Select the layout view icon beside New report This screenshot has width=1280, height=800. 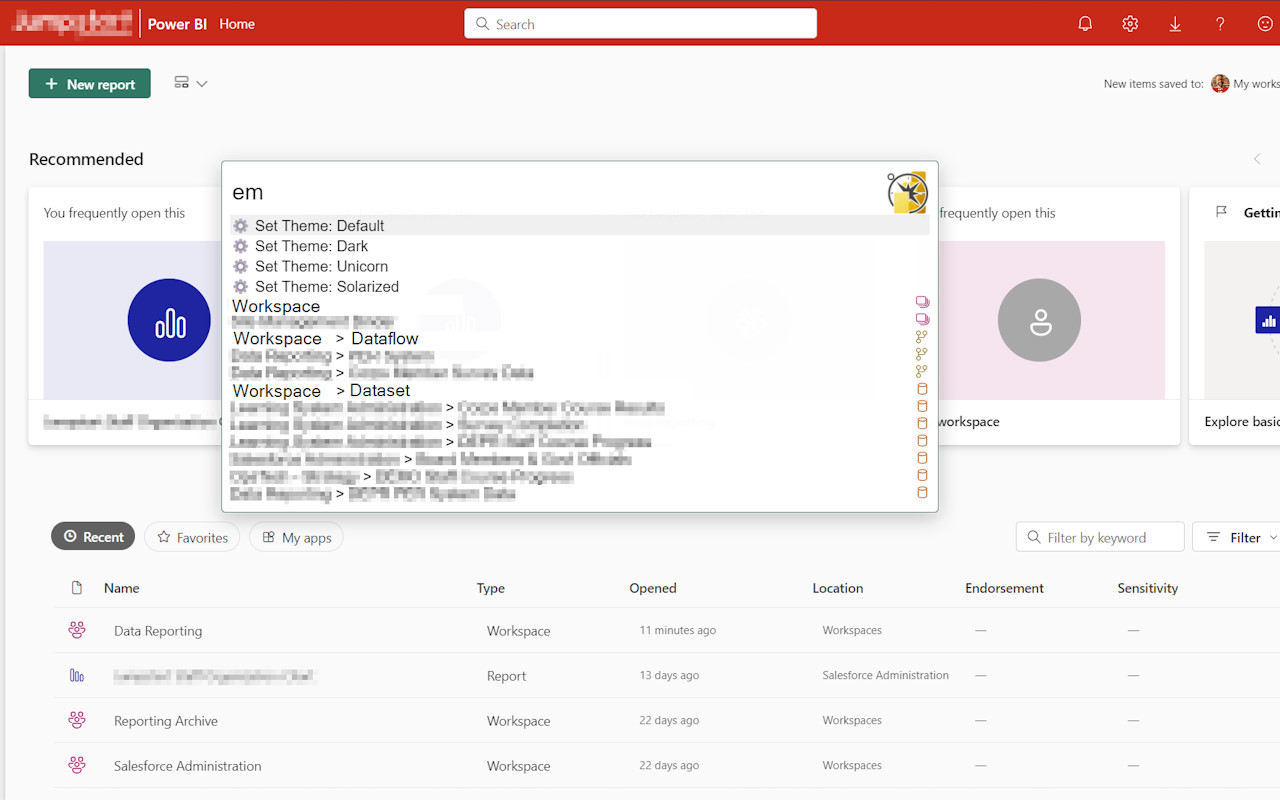click(181, 83)
